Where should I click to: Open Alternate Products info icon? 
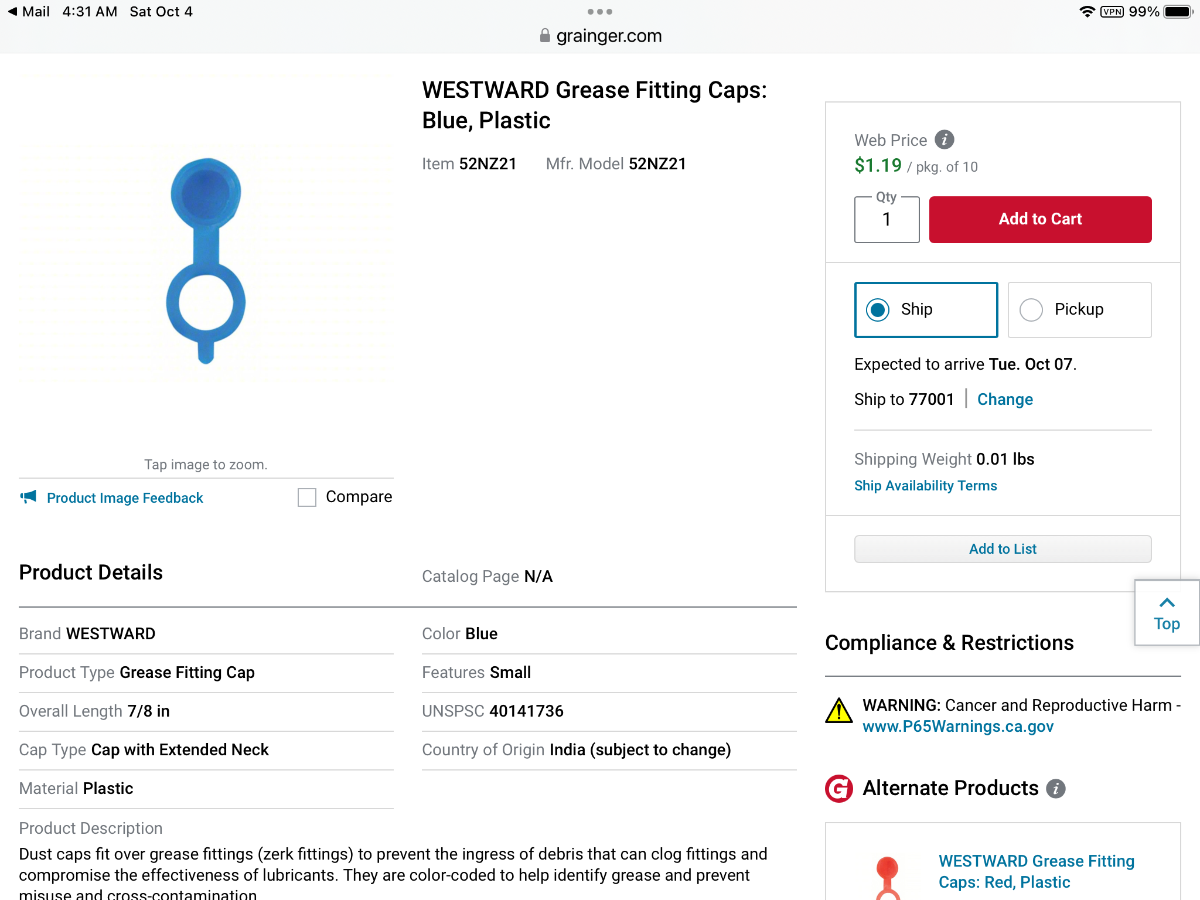tap(1055, 789)
